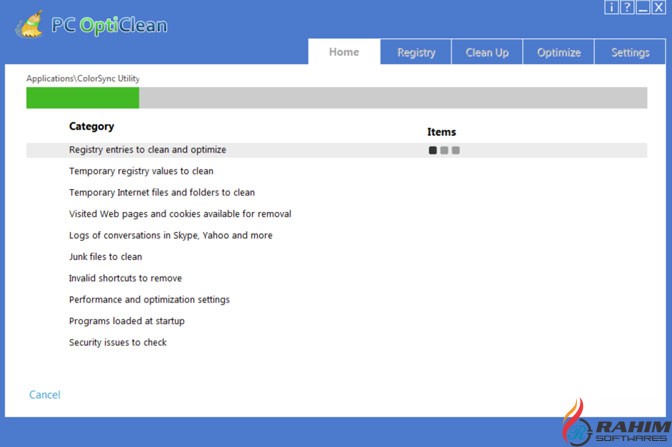Select Temporary Internet files and folders row
This screenshot has height=447, width=672.
tap(162, 192)
